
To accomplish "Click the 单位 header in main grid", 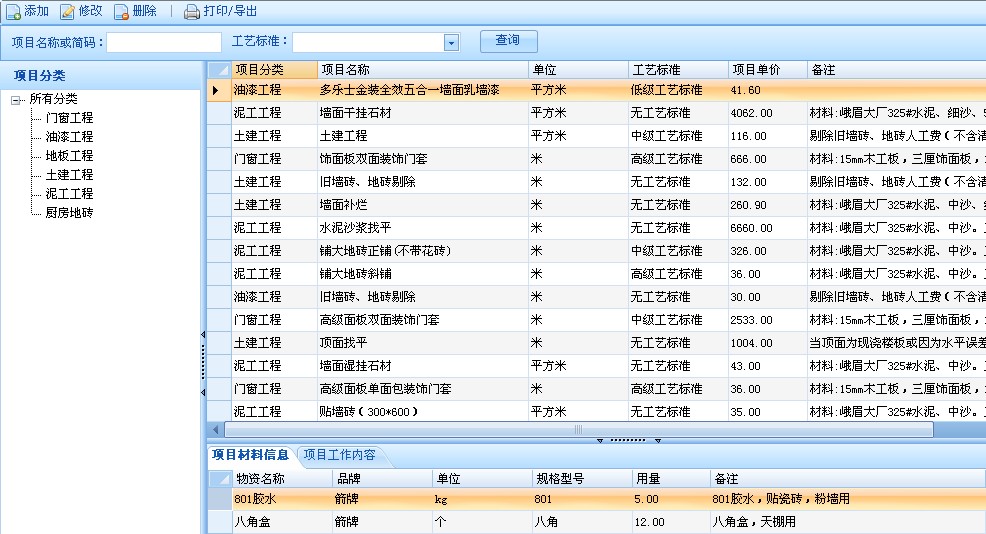I will (x=579, y=70).
